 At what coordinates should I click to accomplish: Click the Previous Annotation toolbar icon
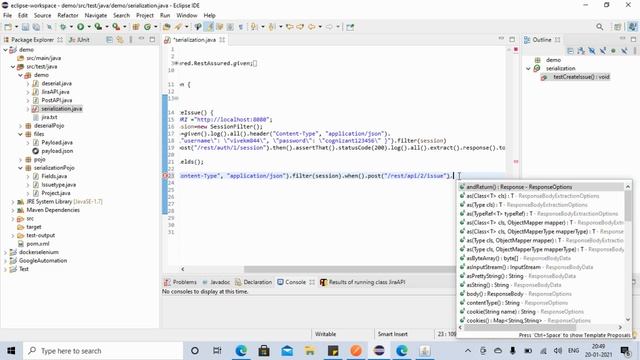tap(272, 27)
